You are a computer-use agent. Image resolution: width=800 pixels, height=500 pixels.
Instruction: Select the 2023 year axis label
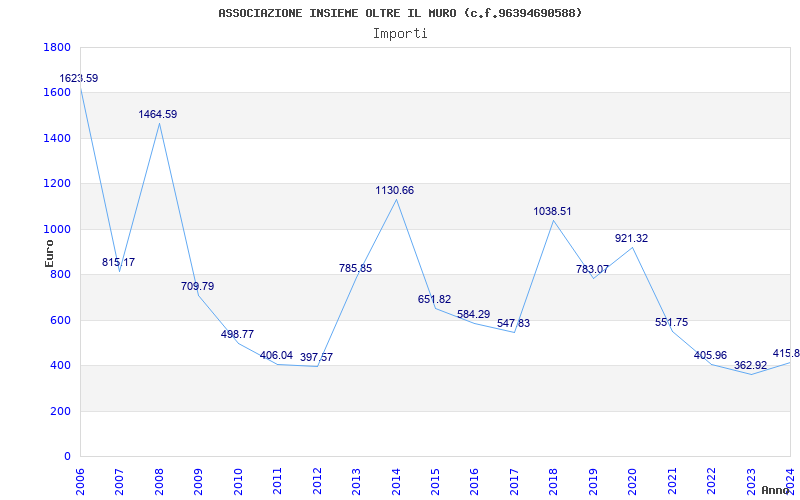[x=752, y=480]
